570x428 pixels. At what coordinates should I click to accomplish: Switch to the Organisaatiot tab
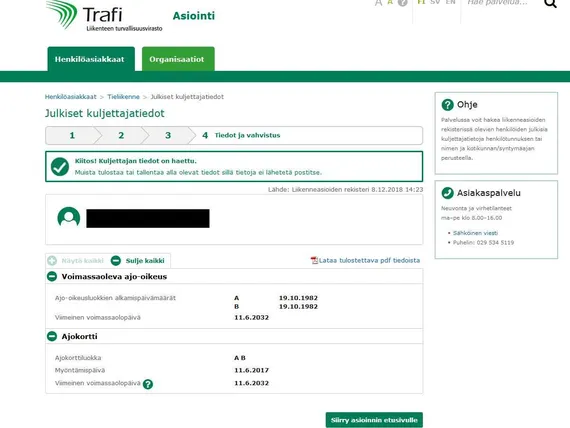point(178,59)
